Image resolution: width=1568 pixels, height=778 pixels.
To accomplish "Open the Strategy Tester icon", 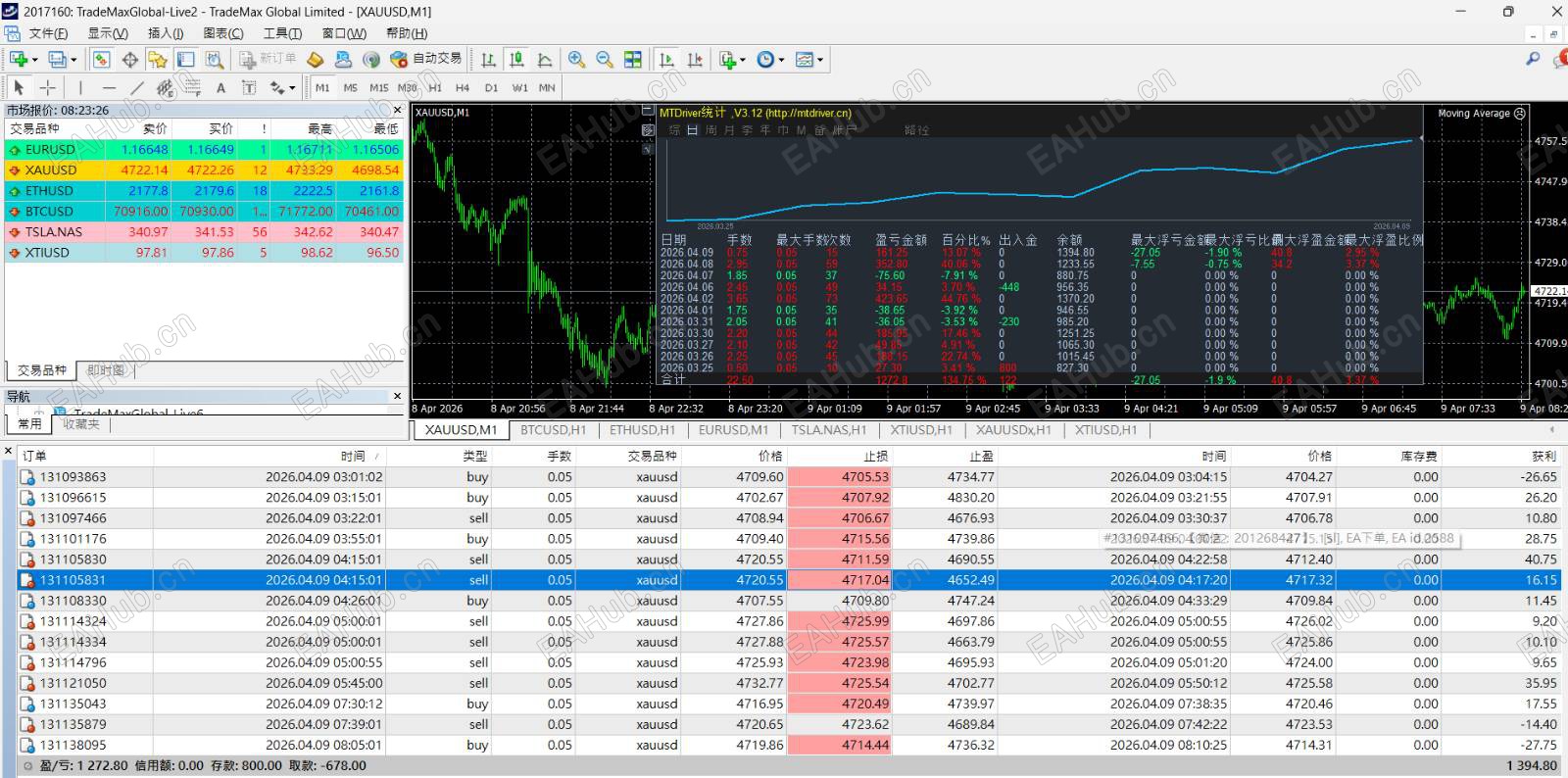I will click(x=215, y=60).
